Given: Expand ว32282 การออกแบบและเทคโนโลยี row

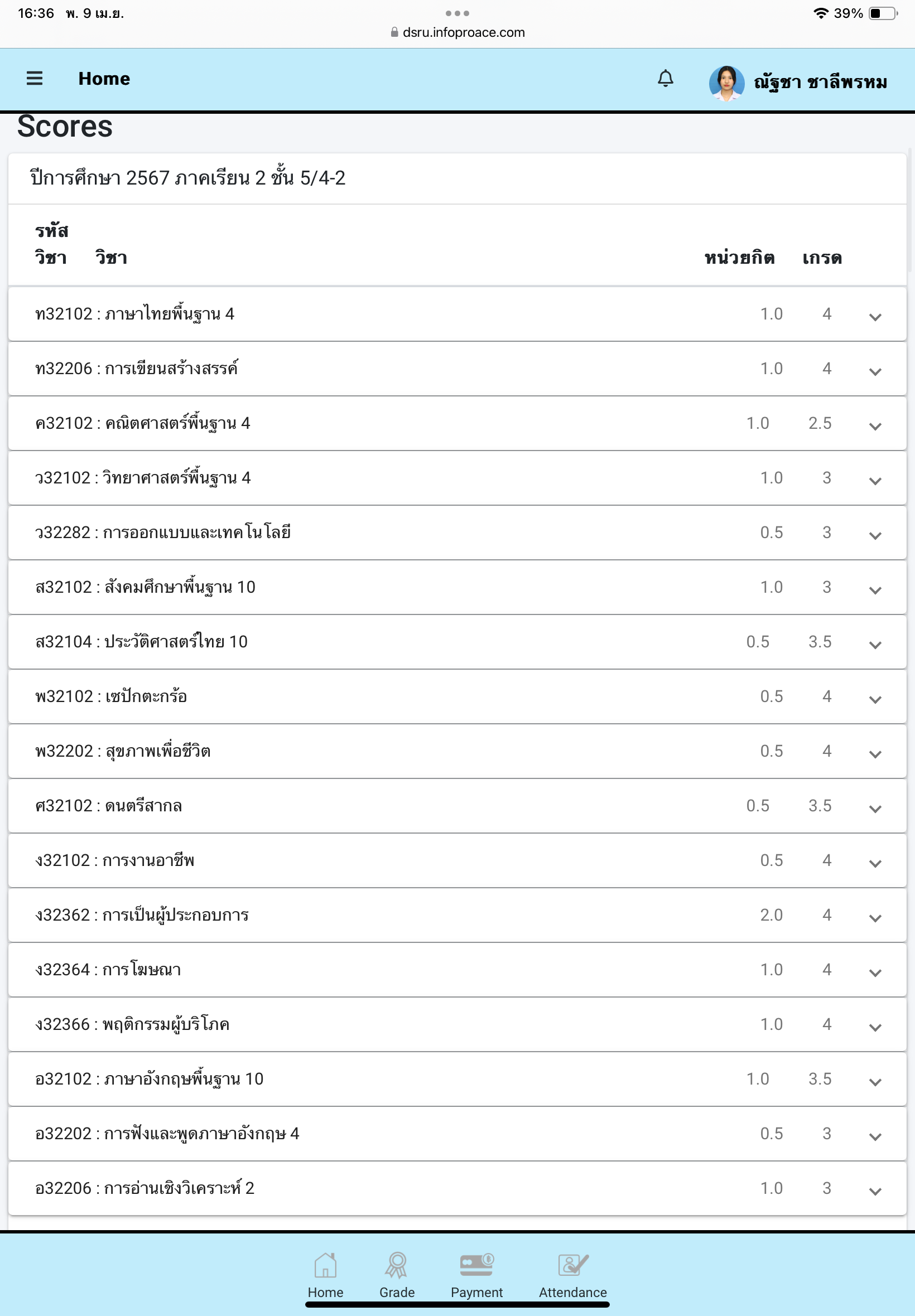Looking at the screenshot, I should pyautogui.click(x=875, y=536).
